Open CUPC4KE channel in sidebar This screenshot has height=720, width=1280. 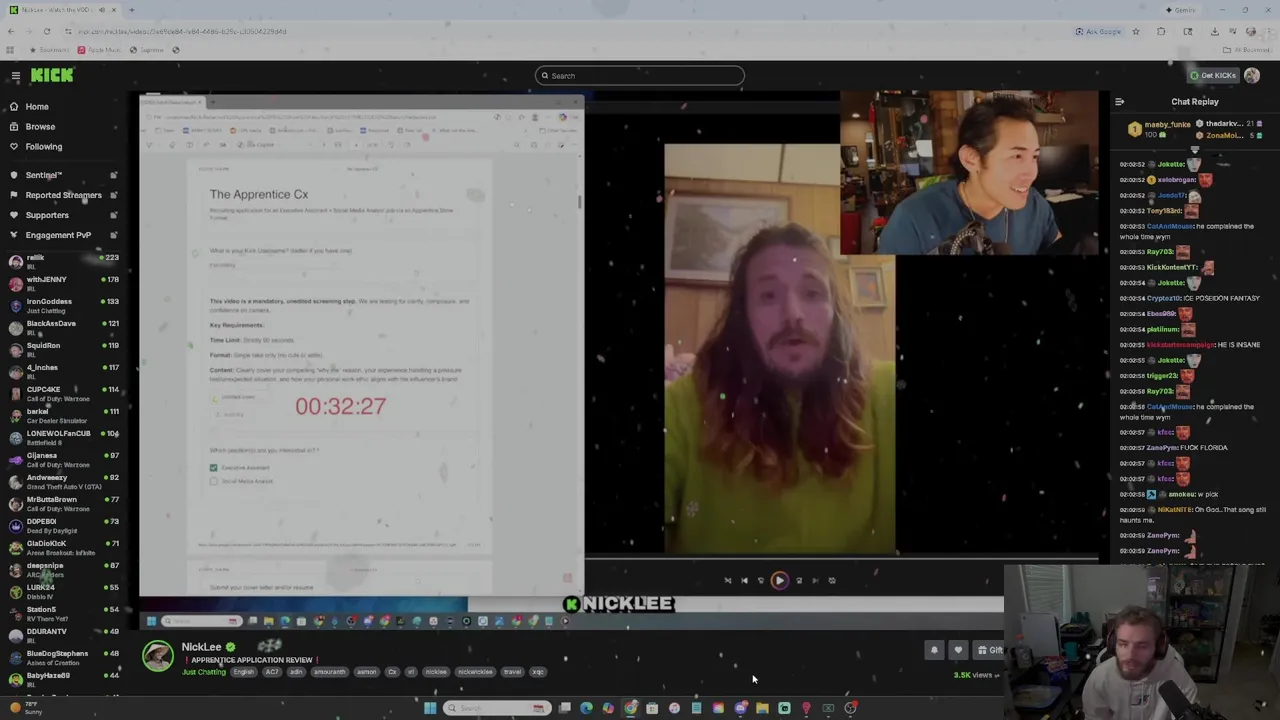(x=62, y=393)
